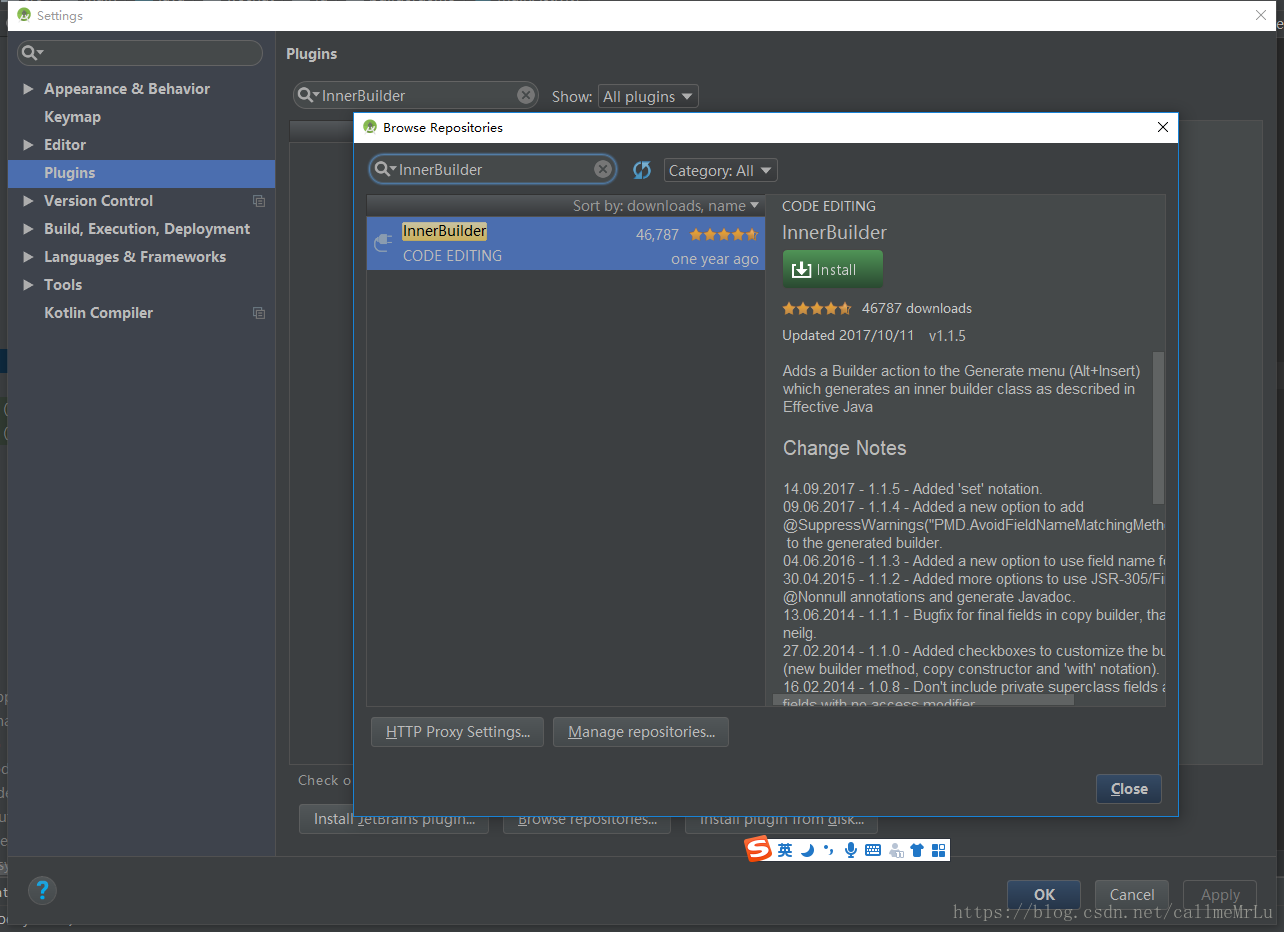Select Plugins in settings sidebar
Screen dimensions: 1284x932
coord(141,173)
